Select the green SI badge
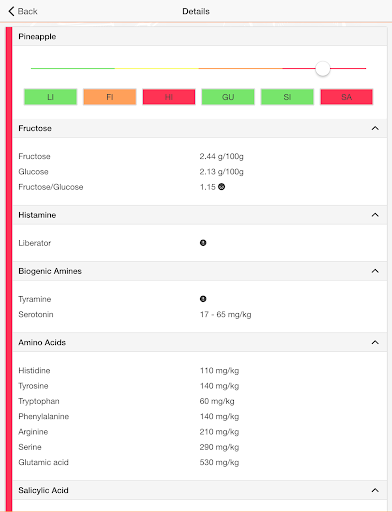This screenshot has height=512, width=392. click(x=287, y=97)
